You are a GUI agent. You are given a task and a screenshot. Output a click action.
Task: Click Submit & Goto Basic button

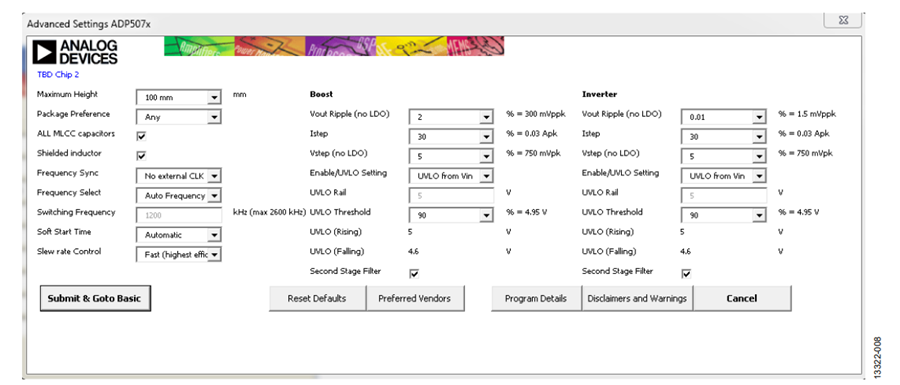95,298
